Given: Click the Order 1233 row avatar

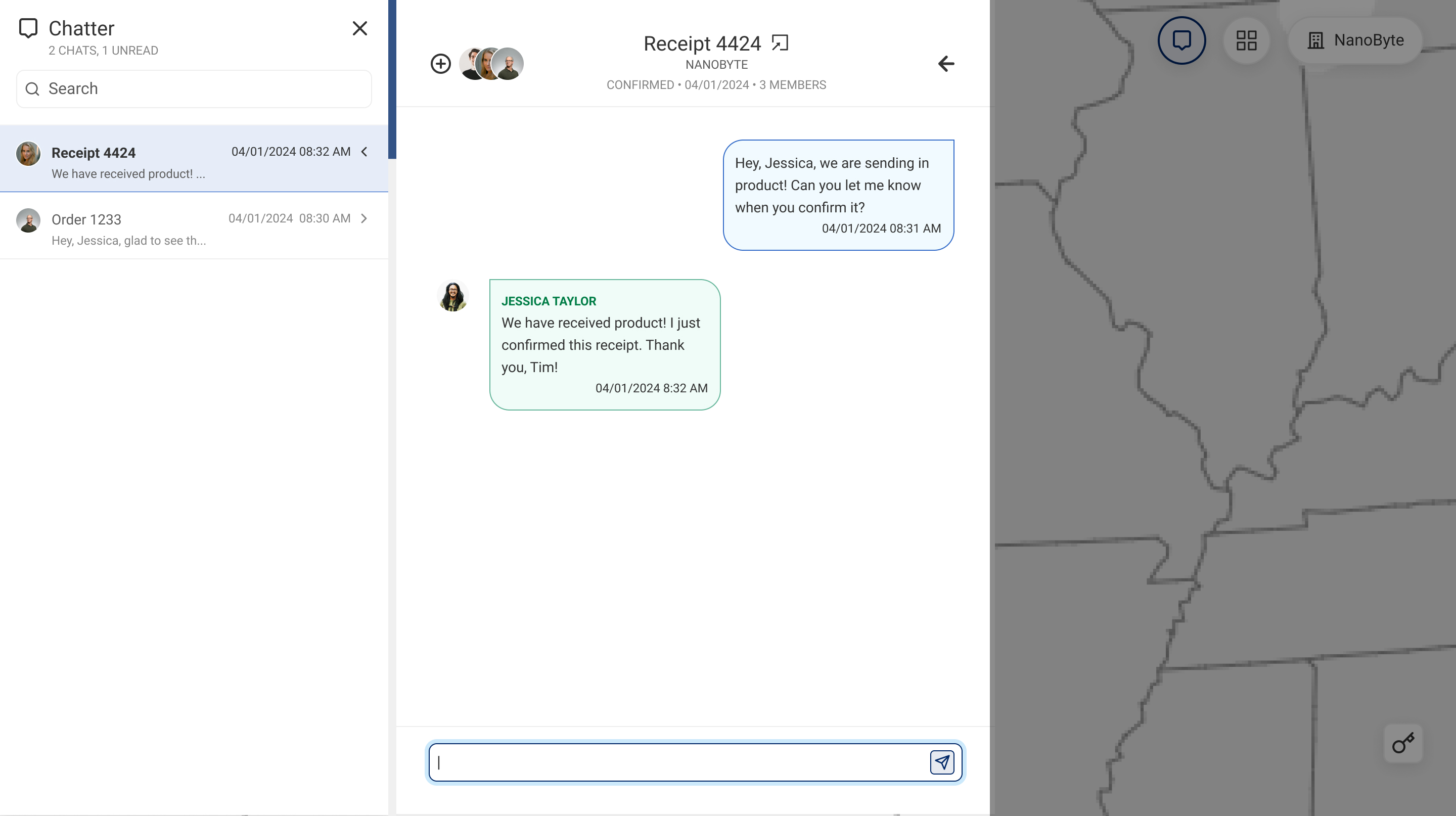Looking at the screenshot, I should pyautogui.click(x=28, y=220).
